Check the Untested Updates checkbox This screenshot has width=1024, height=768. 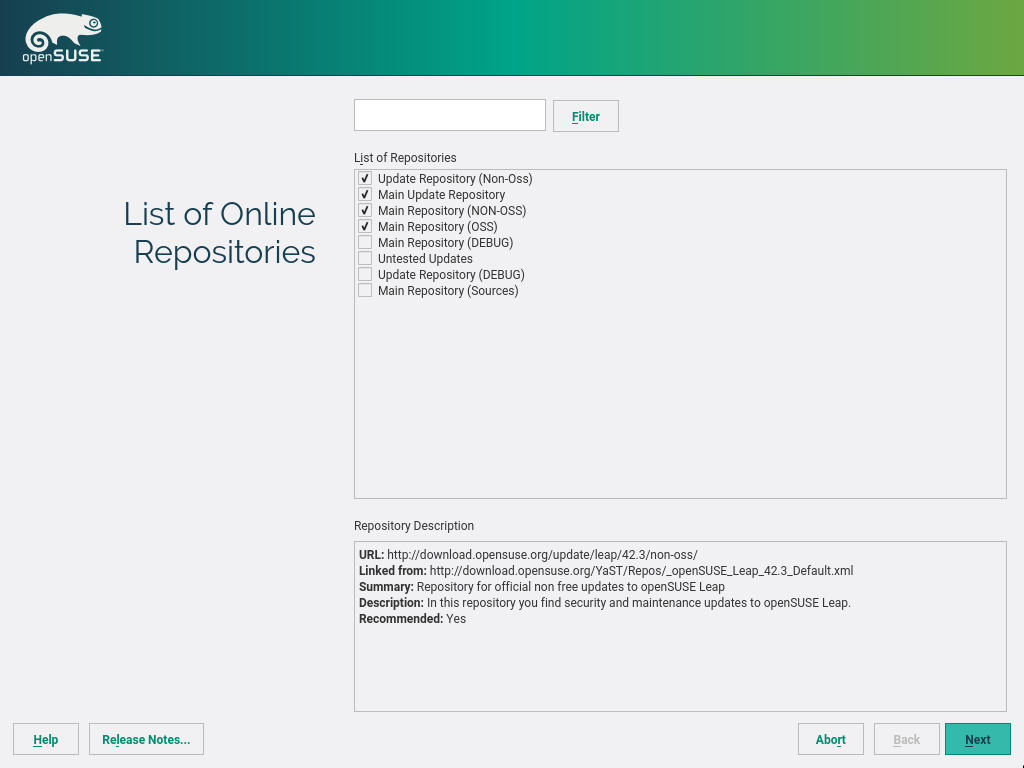365,259
